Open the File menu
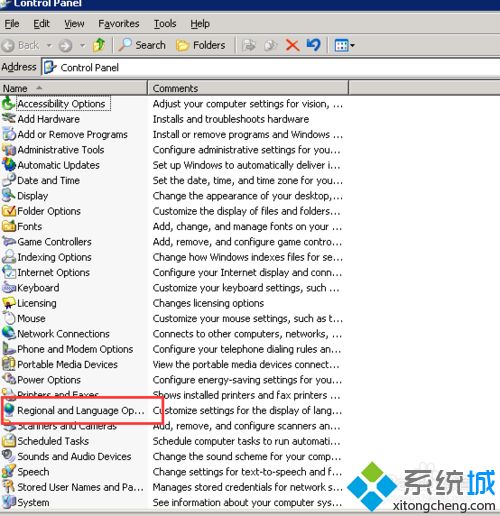 (x=12, y=24)
